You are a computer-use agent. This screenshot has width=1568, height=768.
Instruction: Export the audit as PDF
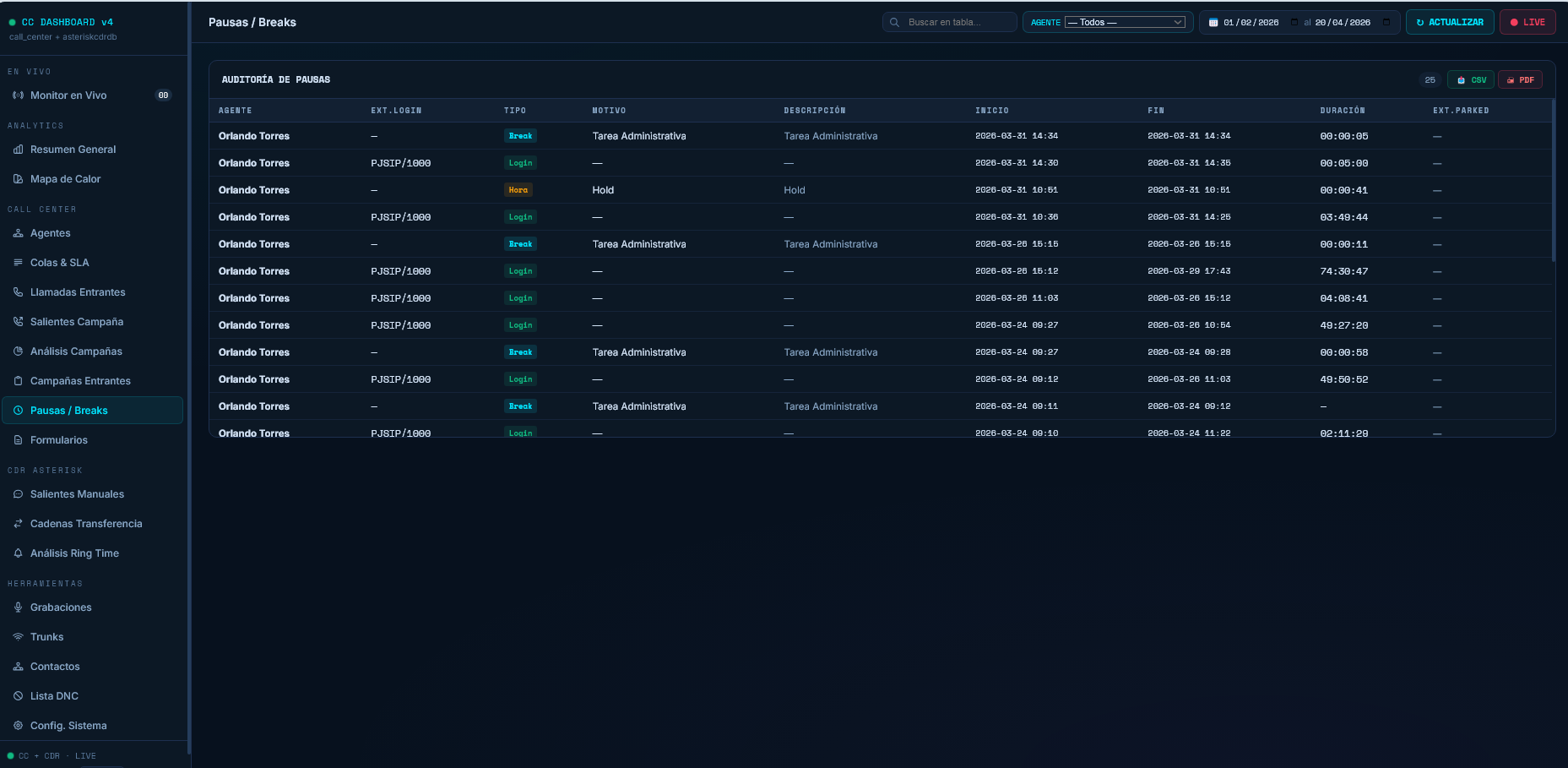pyautogui.click(x=1520, y=80)
